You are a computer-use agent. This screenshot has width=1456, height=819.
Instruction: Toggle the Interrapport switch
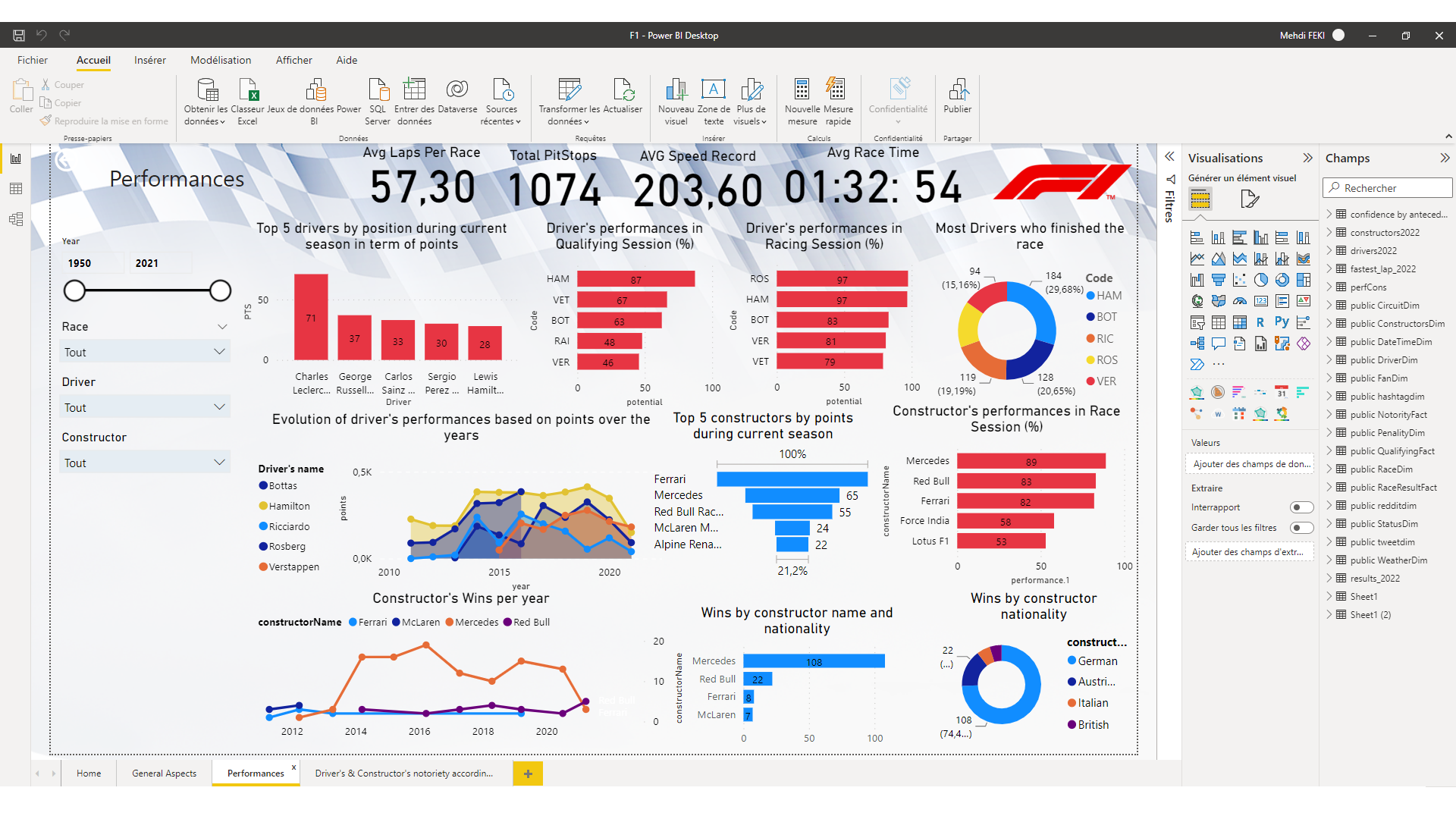(x=1301, y=507)
